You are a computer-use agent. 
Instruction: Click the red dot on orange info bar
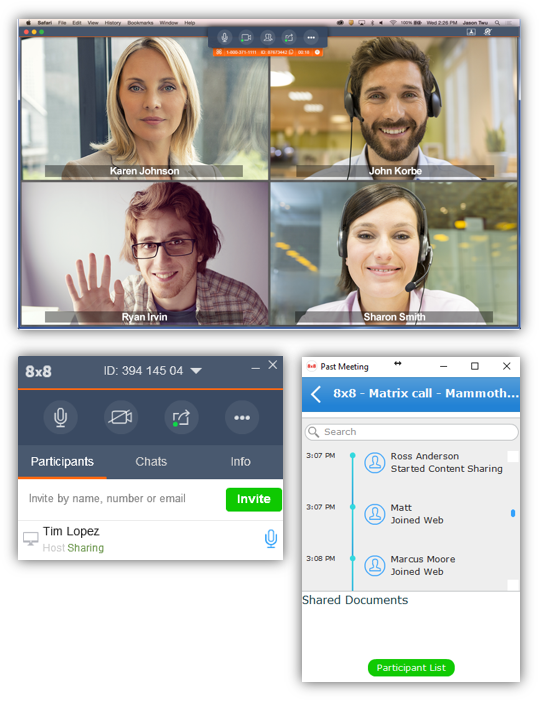coord(317,52)
